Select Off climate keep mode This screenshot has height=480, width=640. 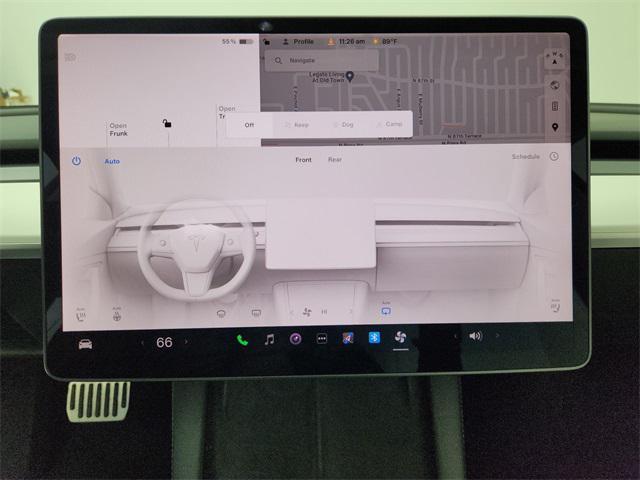coord(249,125)
